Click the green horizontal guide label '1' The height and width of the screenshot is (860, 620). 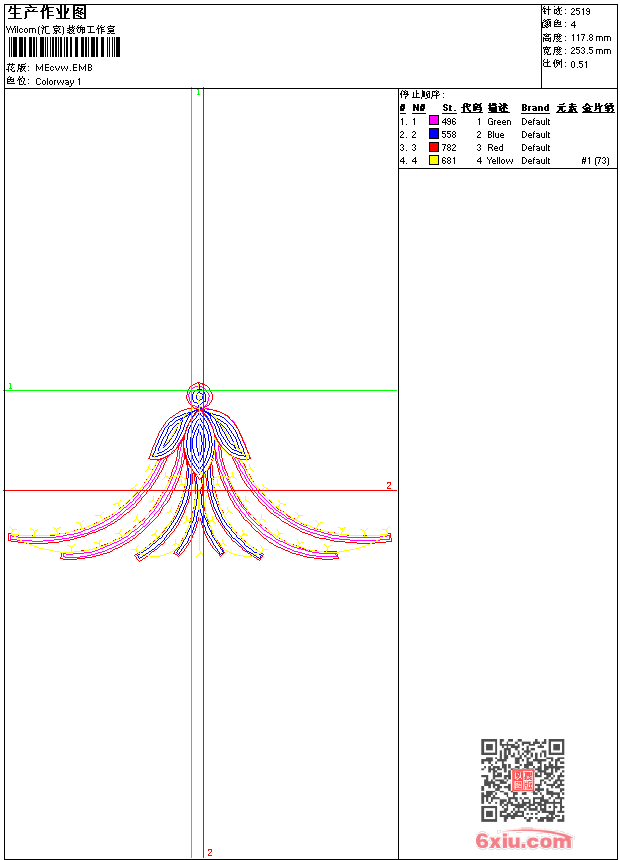(x=10, y=386)
